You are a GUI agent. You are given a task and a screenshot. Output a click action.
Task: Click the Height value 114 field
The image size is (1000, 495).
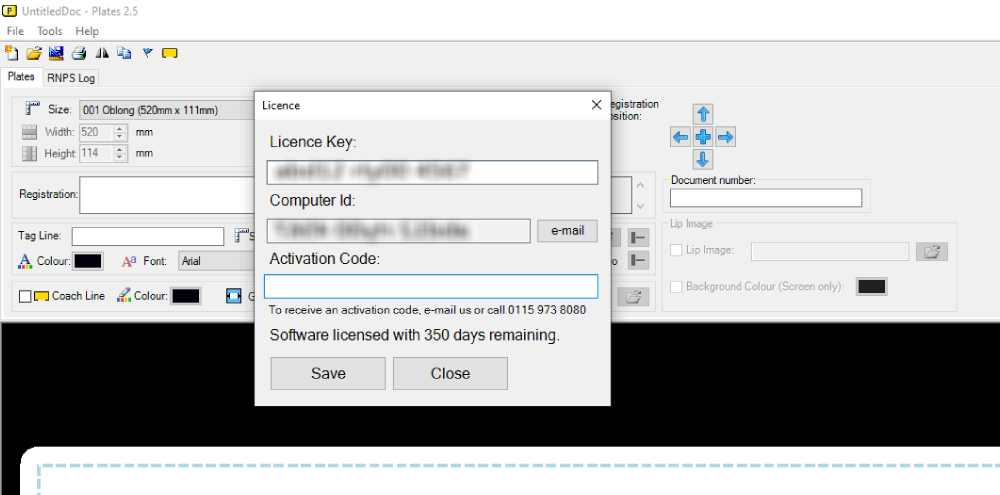96,153
